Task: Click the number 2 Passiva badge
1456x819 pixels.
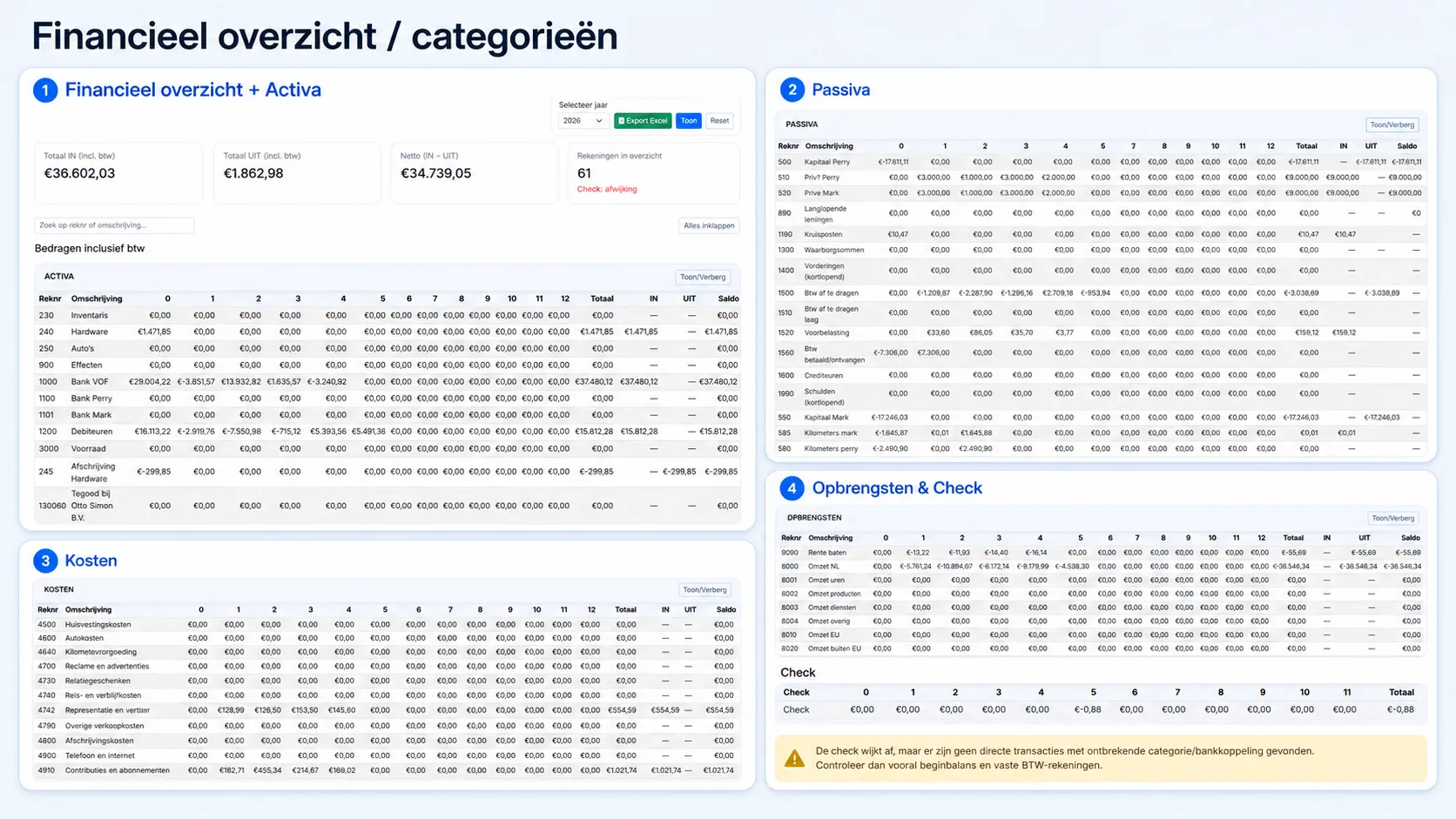Action: pos(792,90)
